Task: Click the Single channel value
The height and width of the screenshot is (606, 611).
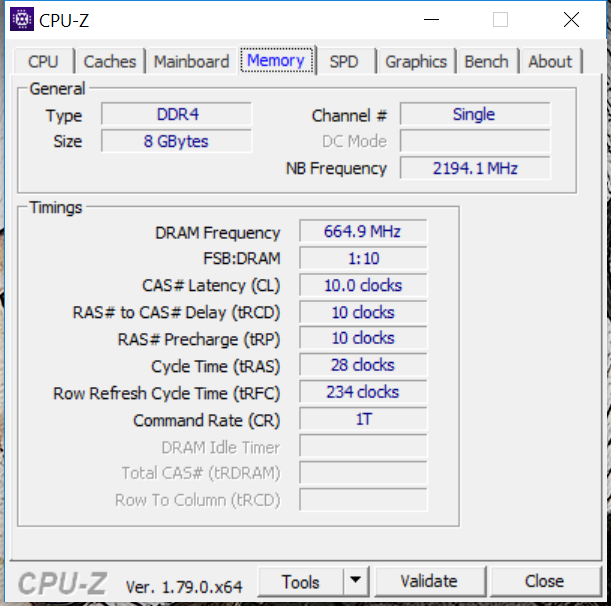Action: click(475, 114)
